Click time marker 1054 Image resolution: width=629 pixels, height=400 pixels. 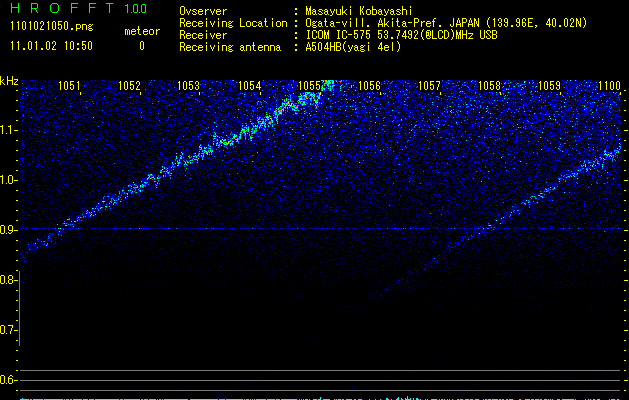coord(250,86)
